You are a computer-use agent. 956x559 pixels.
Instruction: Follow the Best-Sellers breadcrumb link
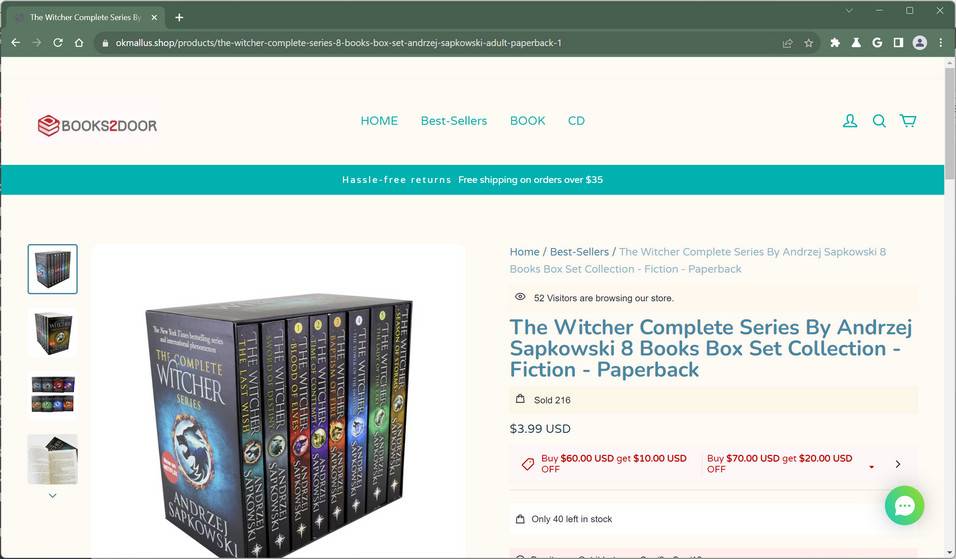tap(579, 252)
